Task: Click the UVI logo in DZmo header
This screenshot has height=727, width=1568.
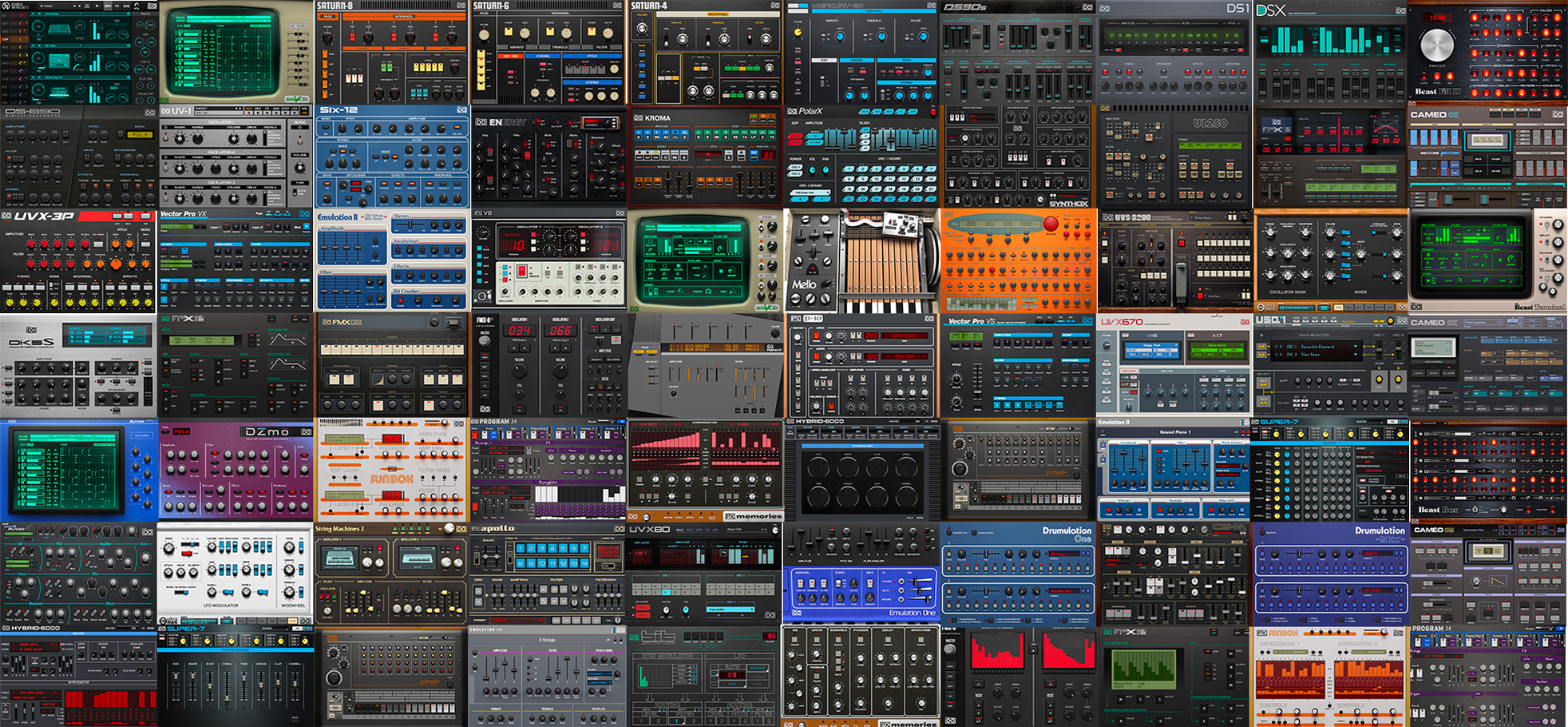Action: point(306,431)
